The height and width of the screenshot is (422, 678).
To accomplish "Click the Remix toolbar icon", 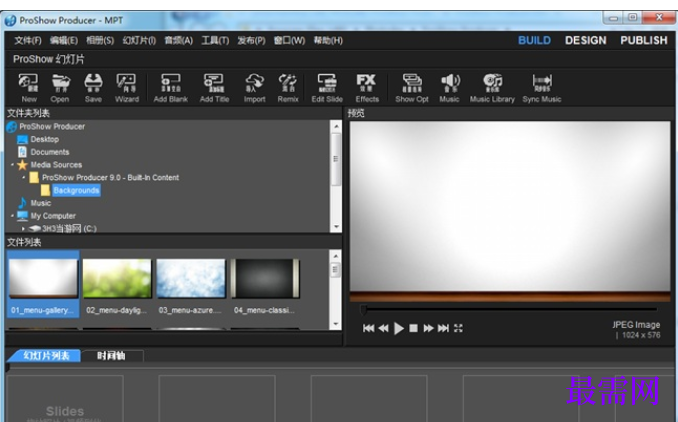I will click(x=288, y=88).
